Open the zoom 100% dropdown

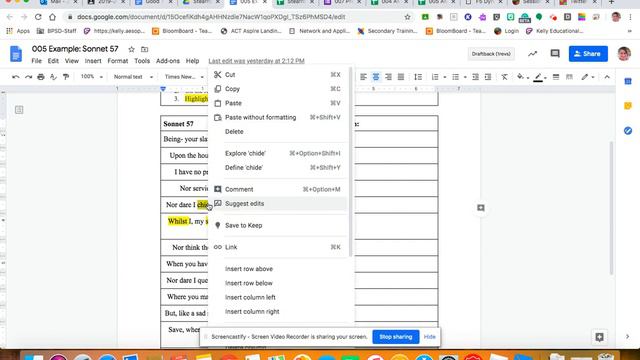coord(91,77)
